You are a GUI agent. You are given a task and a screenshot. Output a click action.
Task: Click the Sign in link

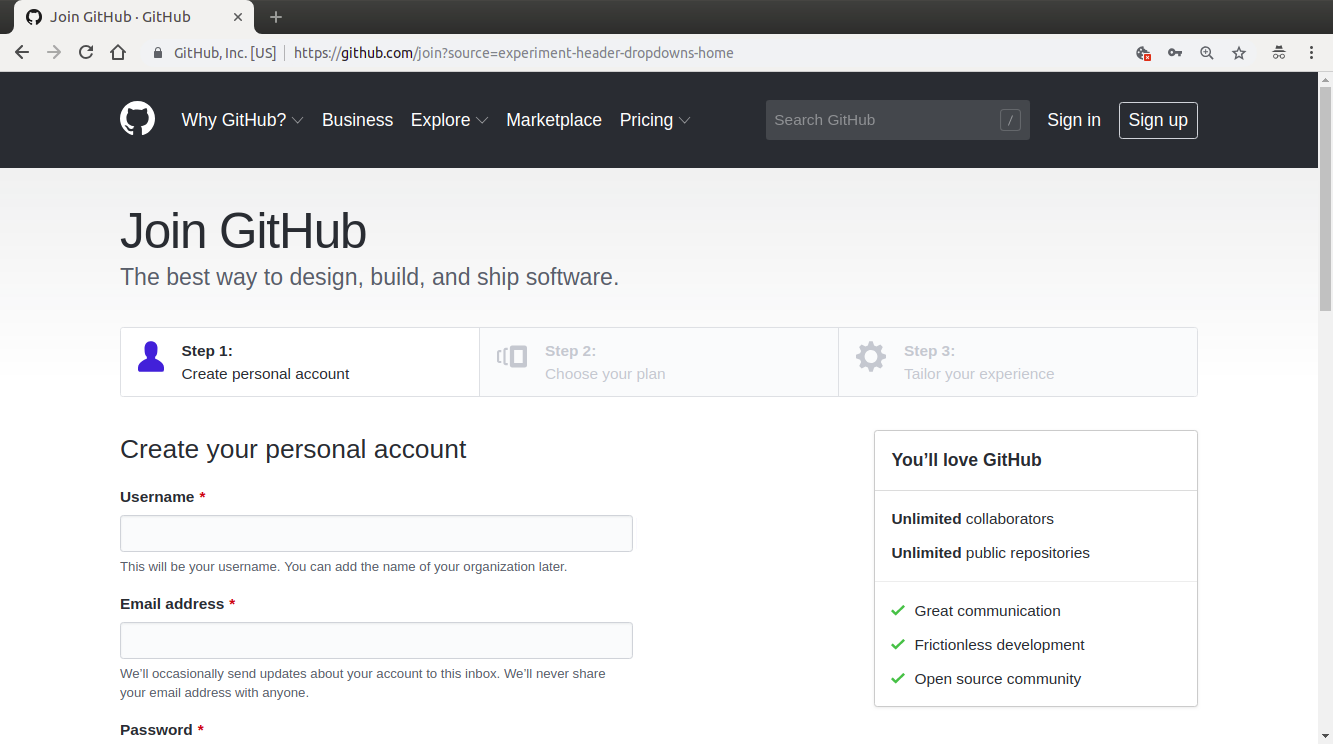coord(1074,120)
